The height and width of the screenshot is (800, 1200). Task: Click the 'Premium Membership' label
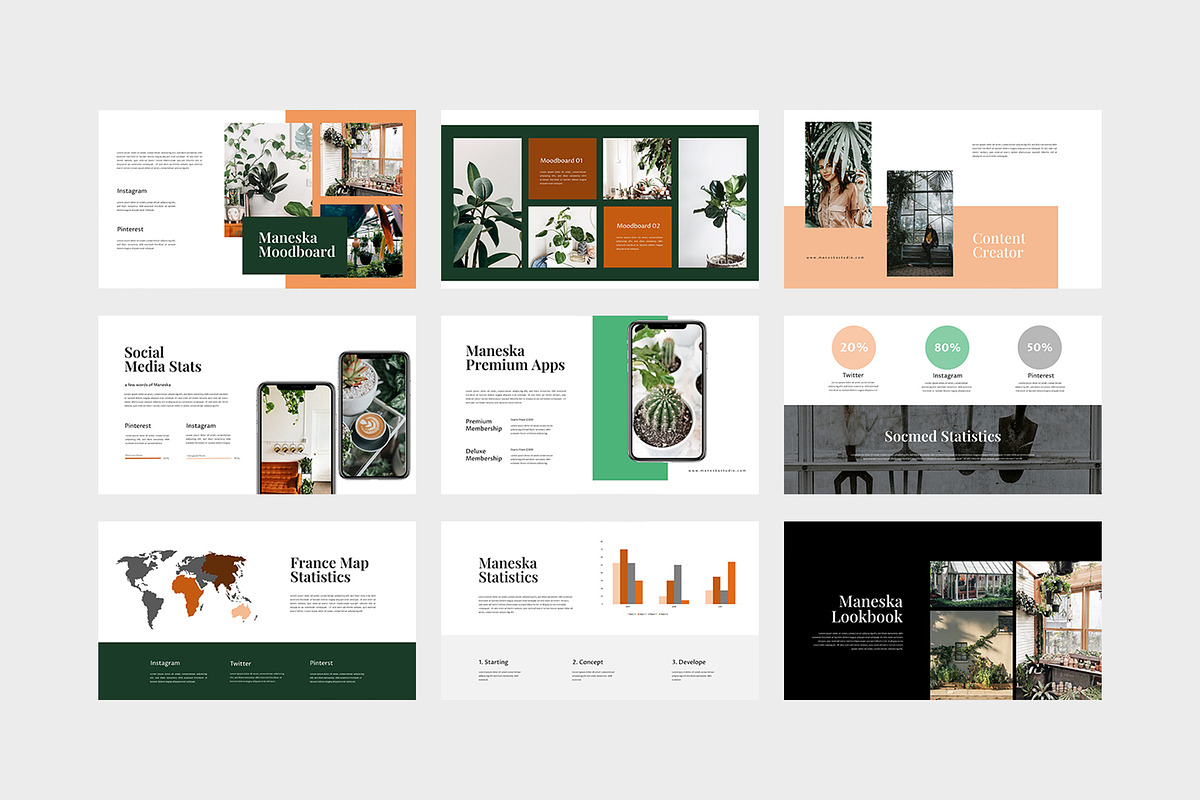485,425
